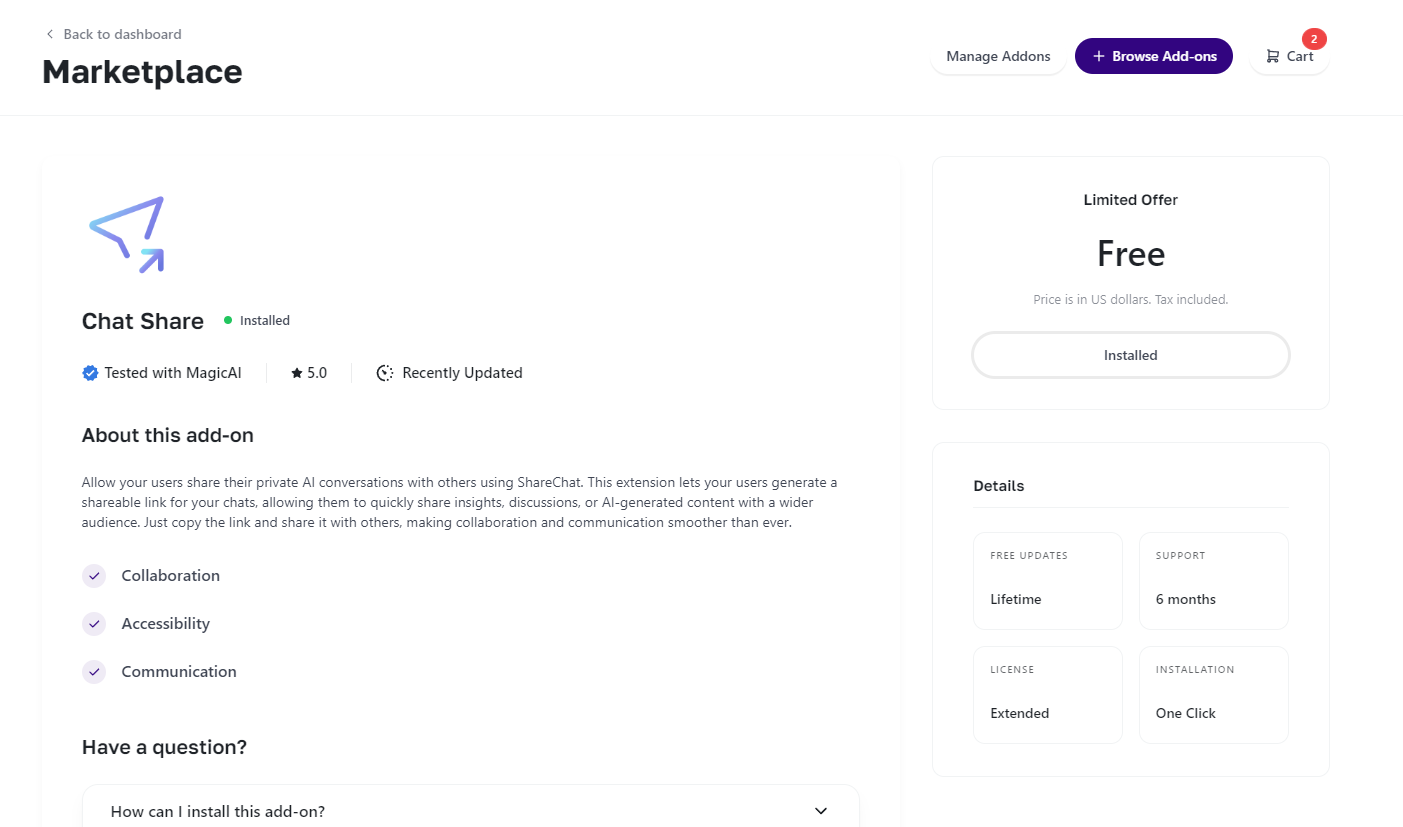
Task: Open Manage Addons
Action: point(998,57)
